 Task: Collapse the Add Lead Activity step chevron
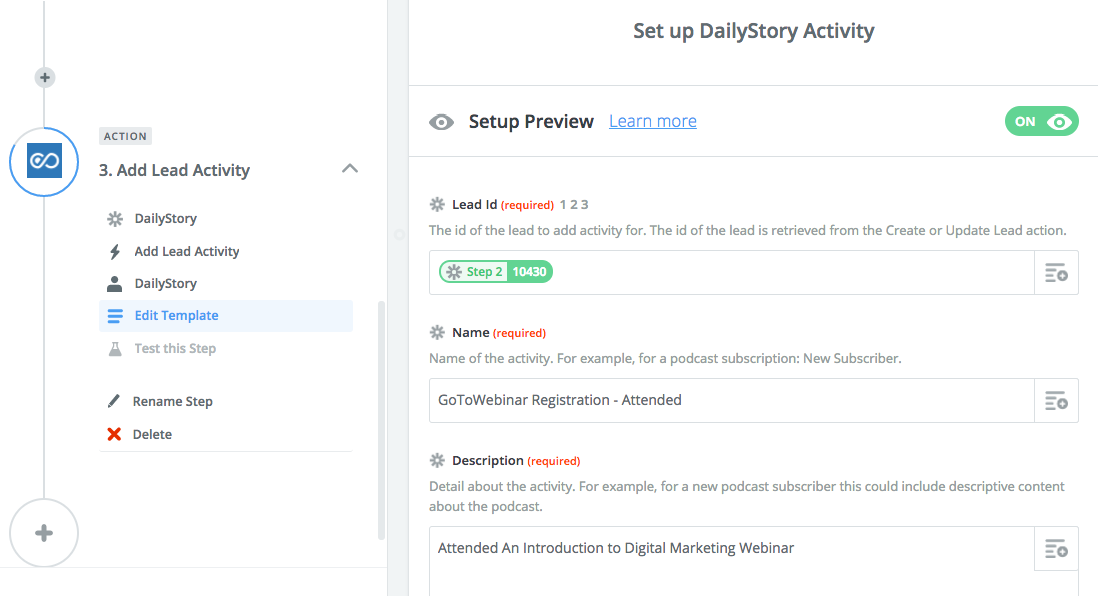(x=349, y=169)
